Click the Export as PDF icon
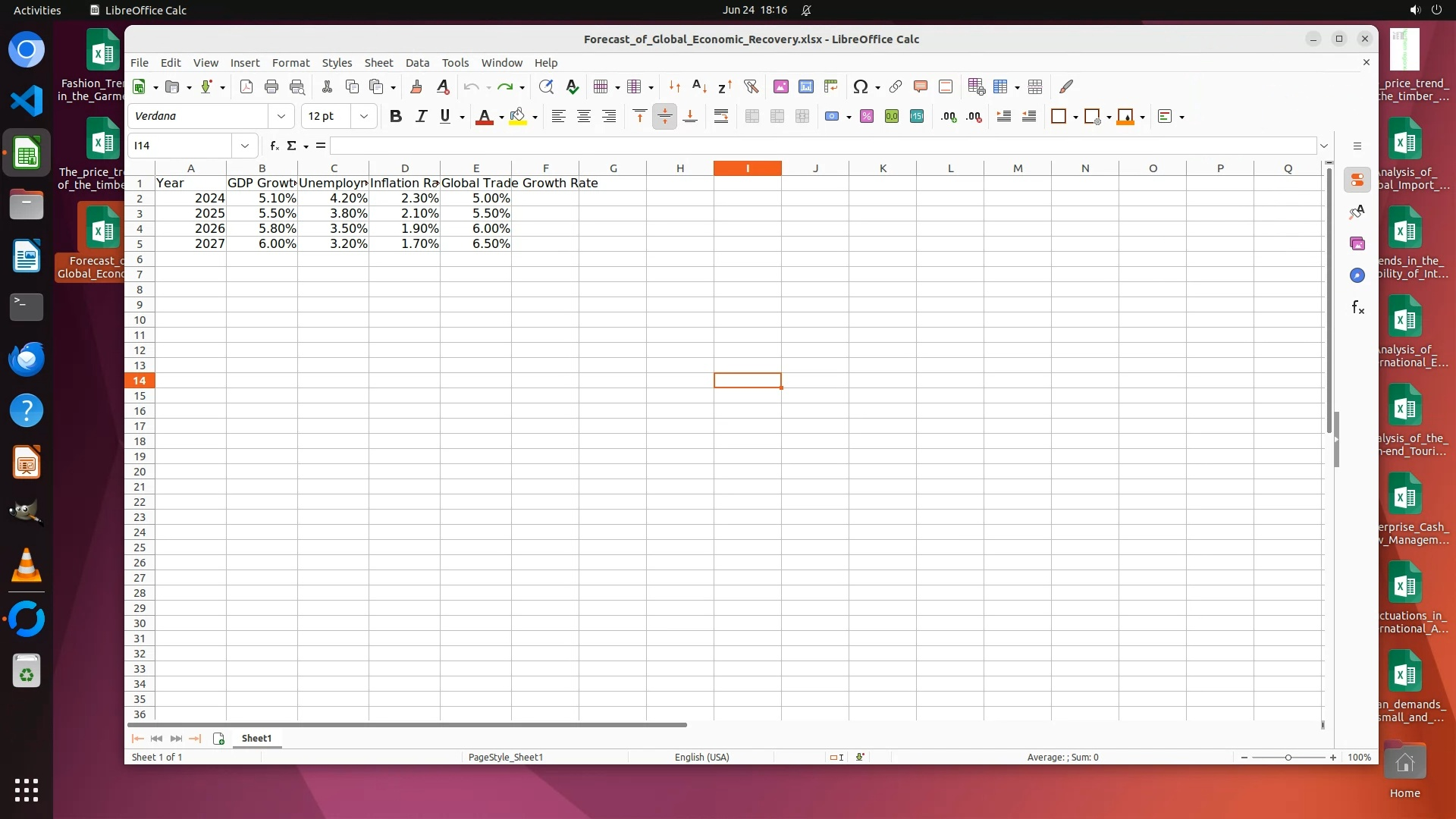Screen dimensions: 1456x819 point(246,87)
